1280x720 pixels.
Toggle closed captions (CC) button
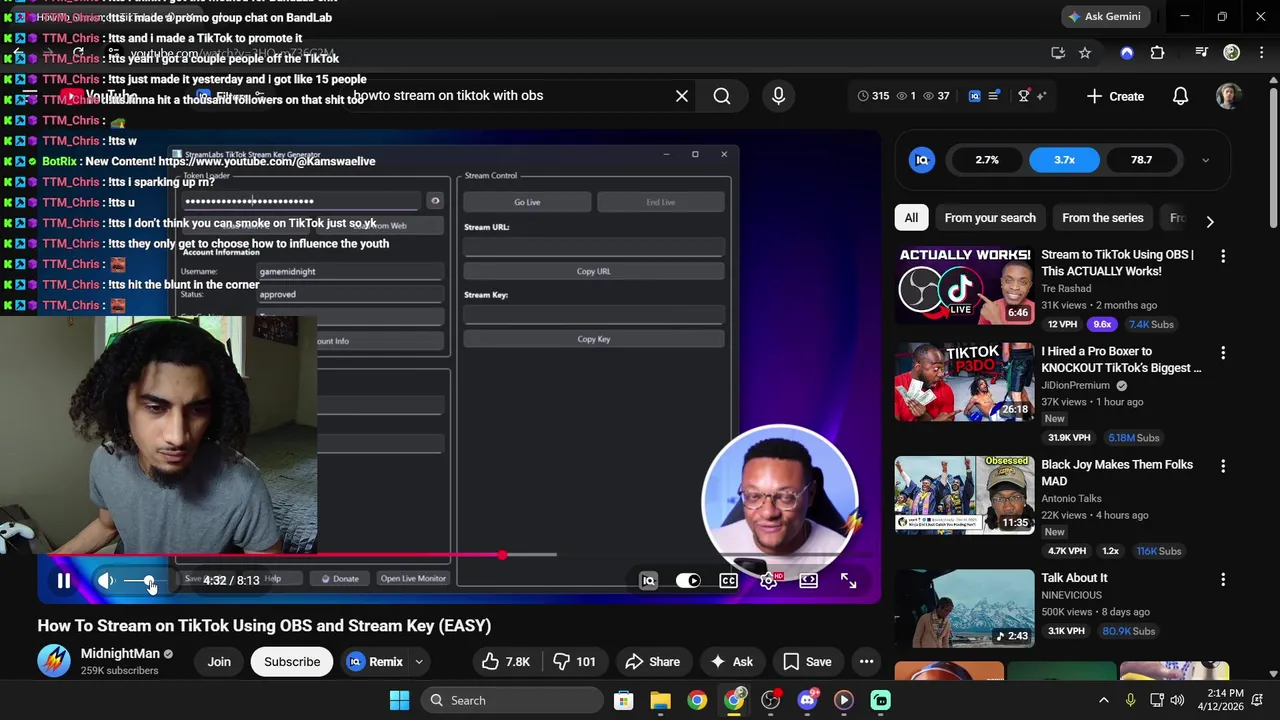[x=729, y=580]
